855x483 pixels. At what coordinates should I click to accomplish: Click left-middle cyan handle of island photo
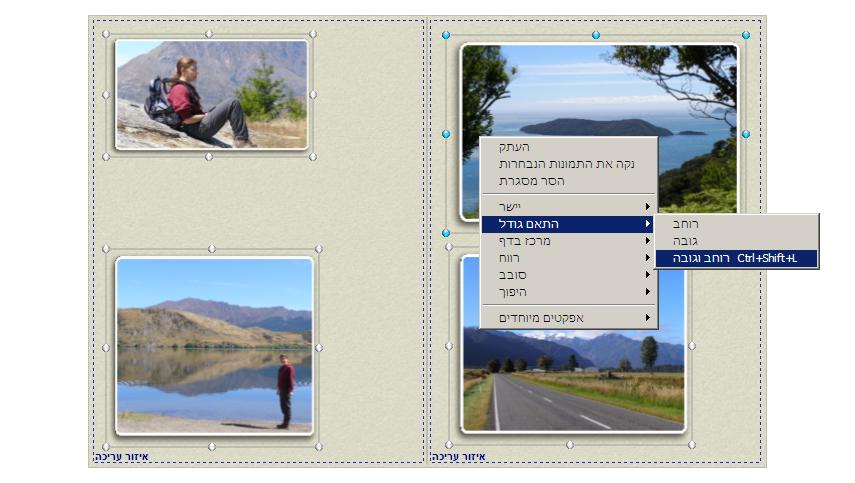pos(446,133)
